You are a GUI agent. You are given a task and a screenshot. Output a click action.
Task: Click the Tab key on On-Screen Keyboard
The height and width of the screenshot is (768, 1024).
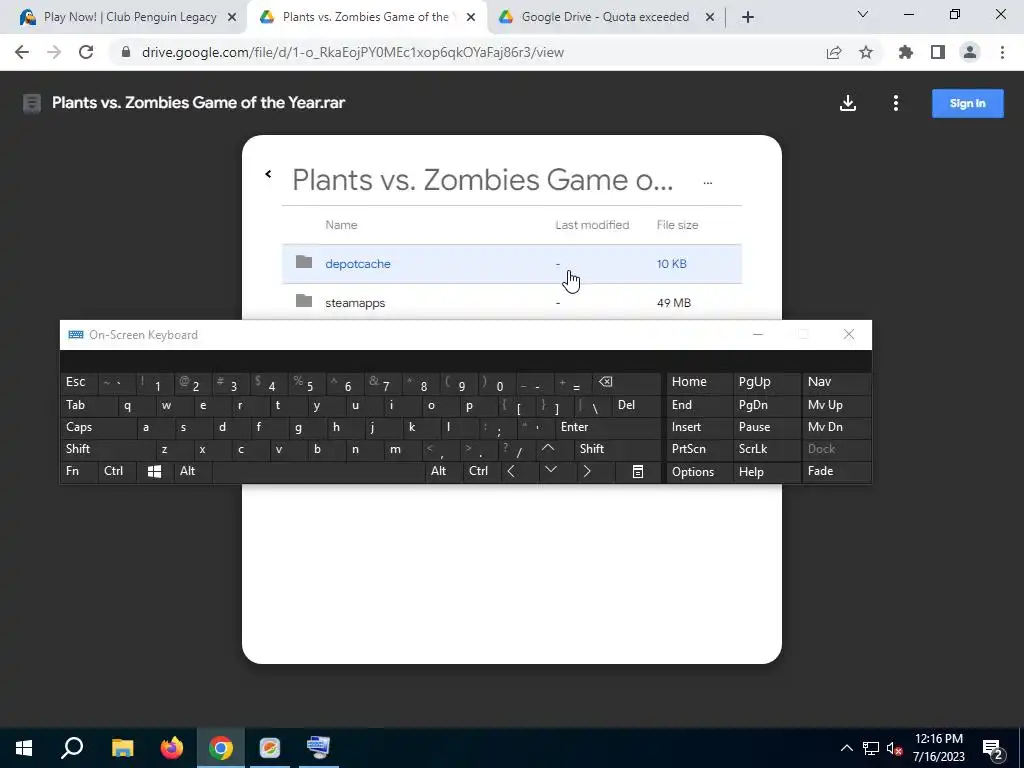(x=89, y=405)
